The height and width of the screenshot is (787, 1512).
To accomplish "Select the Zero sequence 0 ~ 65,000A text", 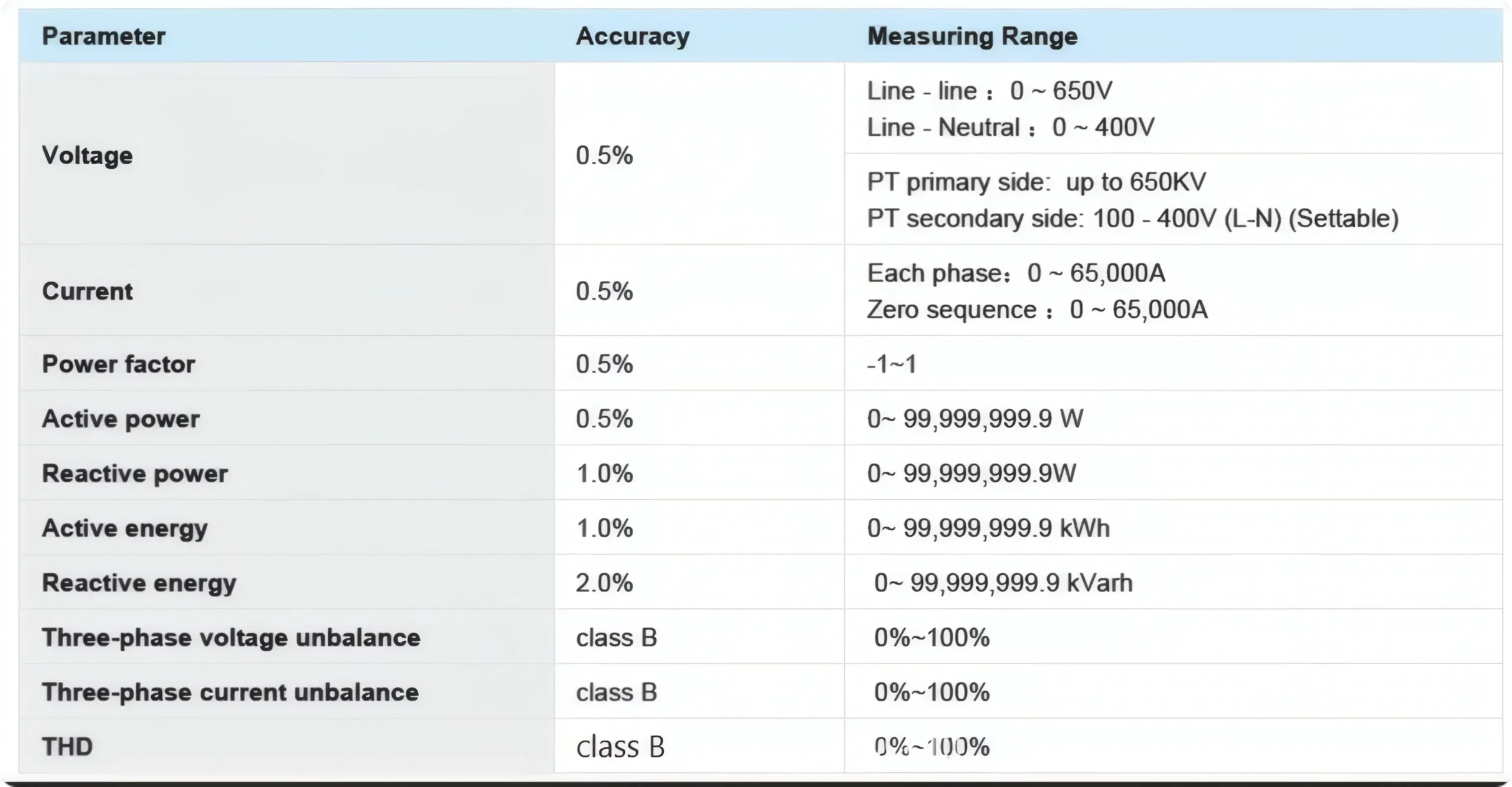I will point(1037,310).
